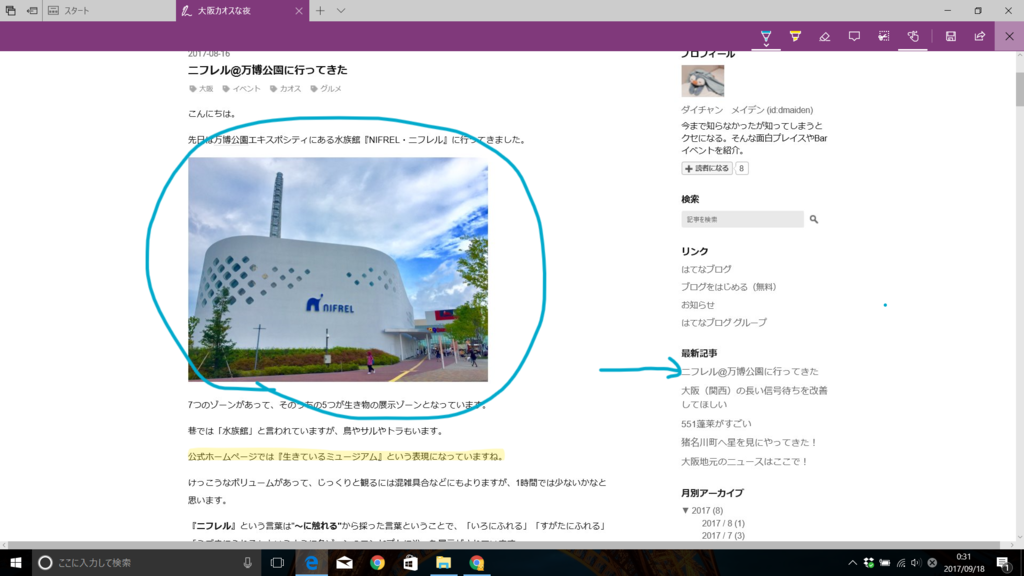This screenshot has width=1024, height=576.
Task: Open Mail from the taskbar
Action: (344, 562)
